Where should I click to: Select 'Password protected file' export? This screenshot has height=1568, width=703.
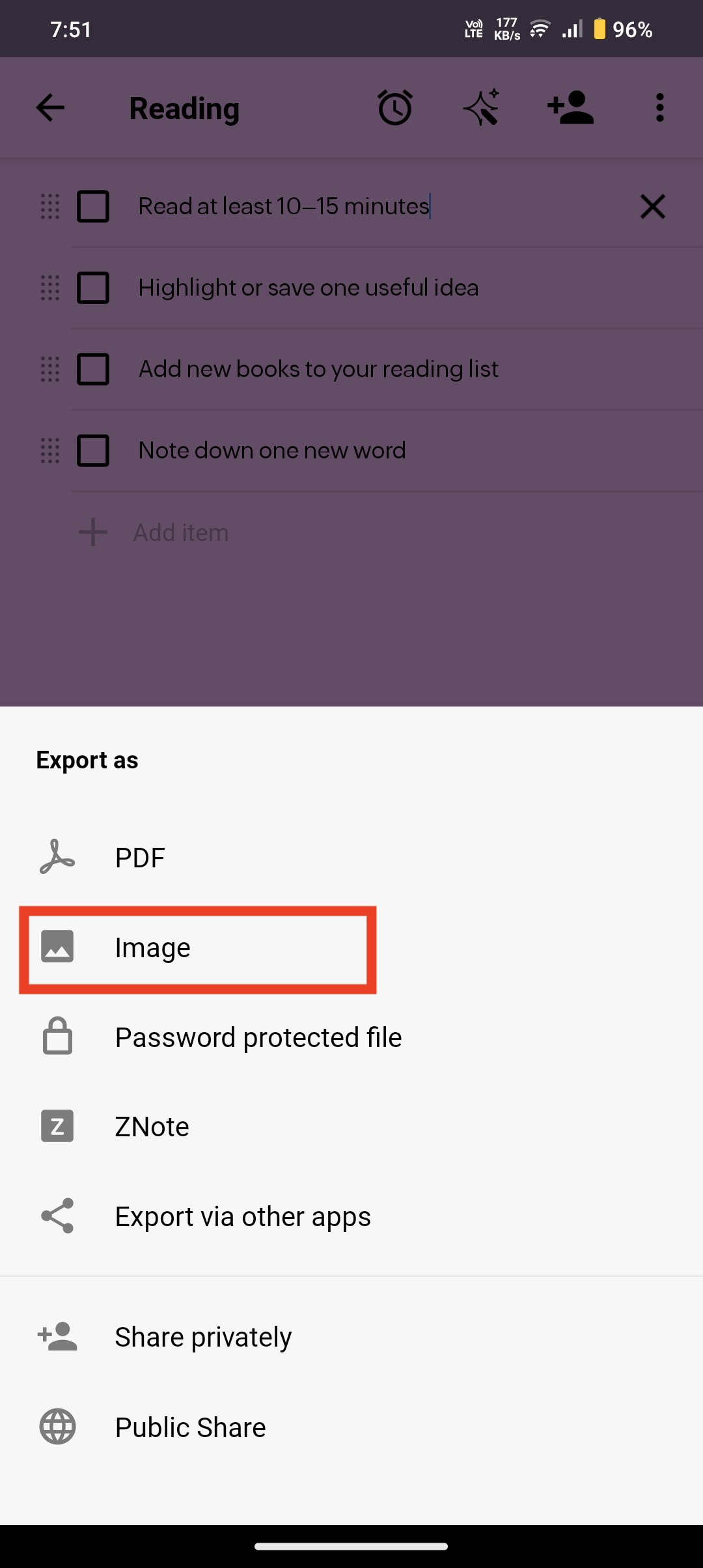tap(258, 1037)
